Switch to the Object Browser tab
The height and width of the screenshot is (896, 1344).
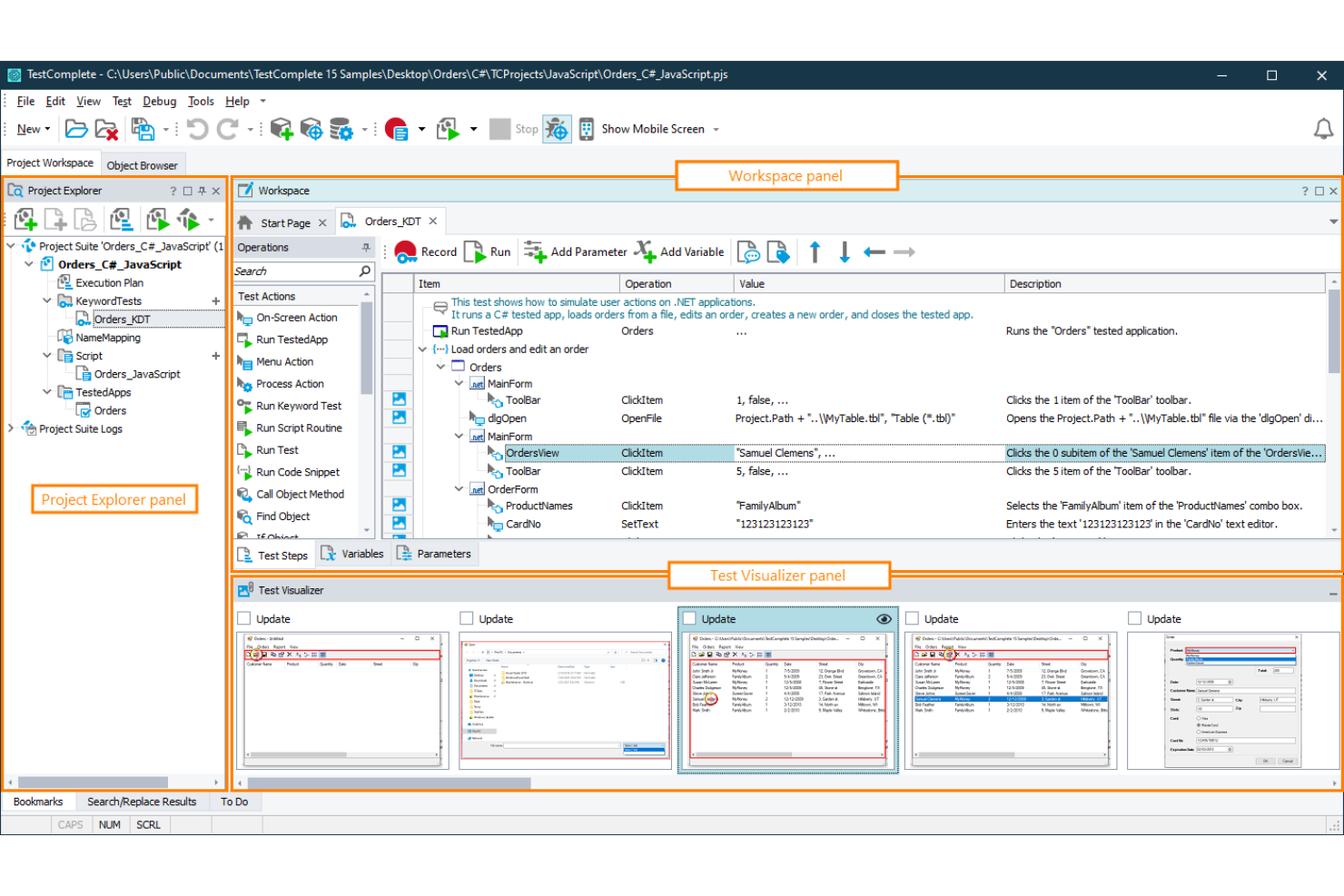(143, 164)
